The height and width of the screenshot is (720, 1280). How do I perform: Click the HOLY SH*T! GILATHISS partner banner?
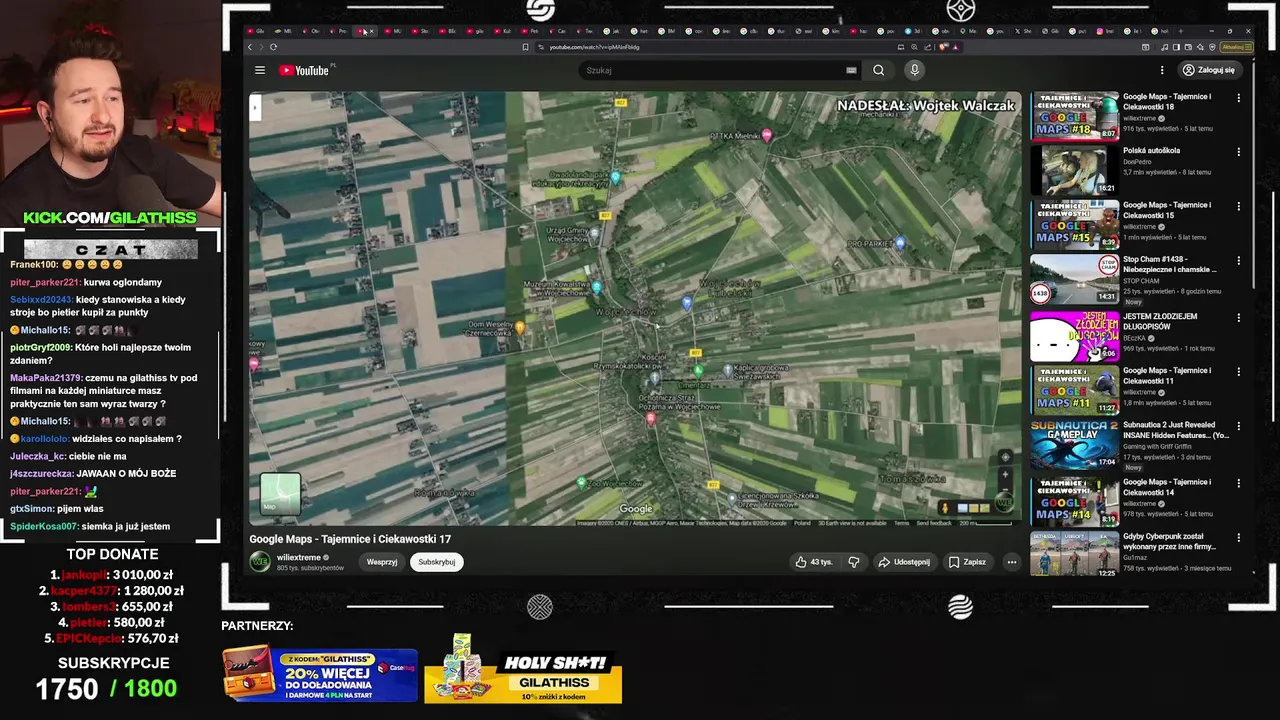pyautogui.click(x=523, y=670)
